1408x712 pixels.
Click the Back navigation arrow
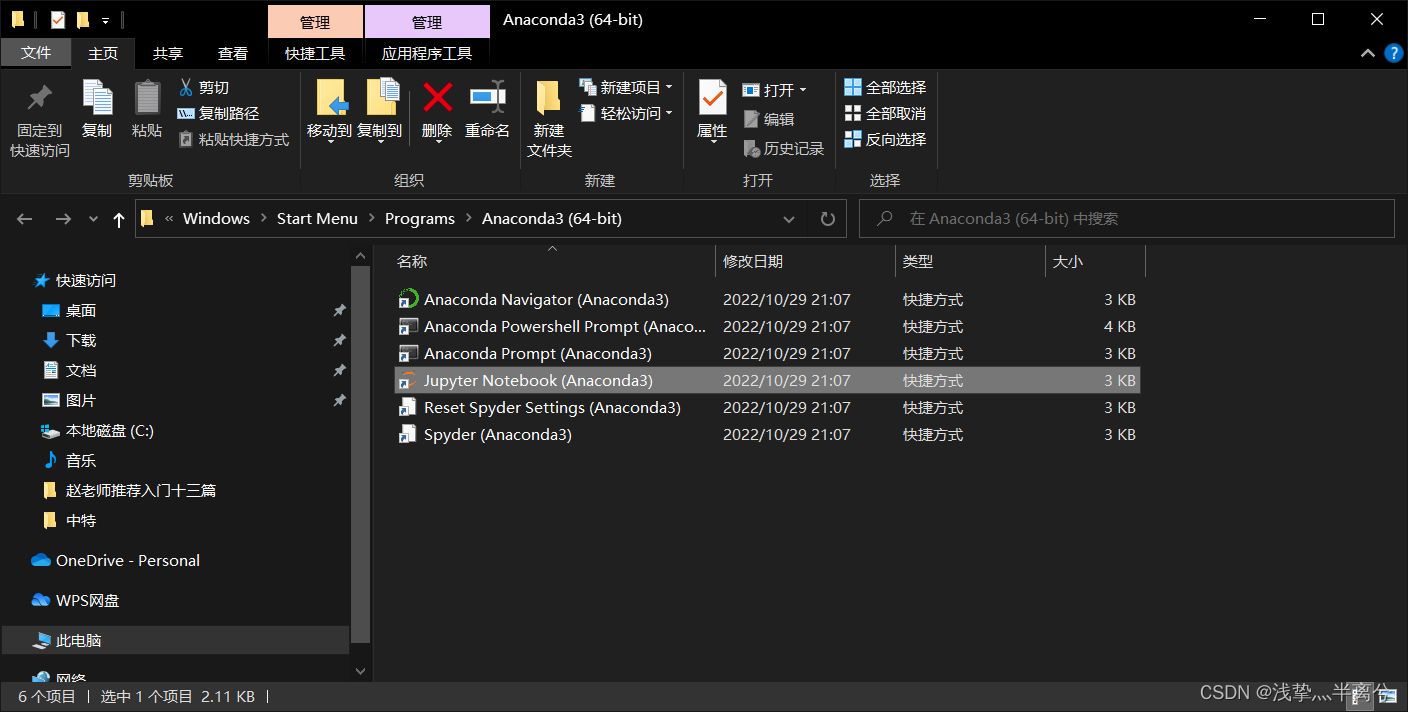(25, 218)
